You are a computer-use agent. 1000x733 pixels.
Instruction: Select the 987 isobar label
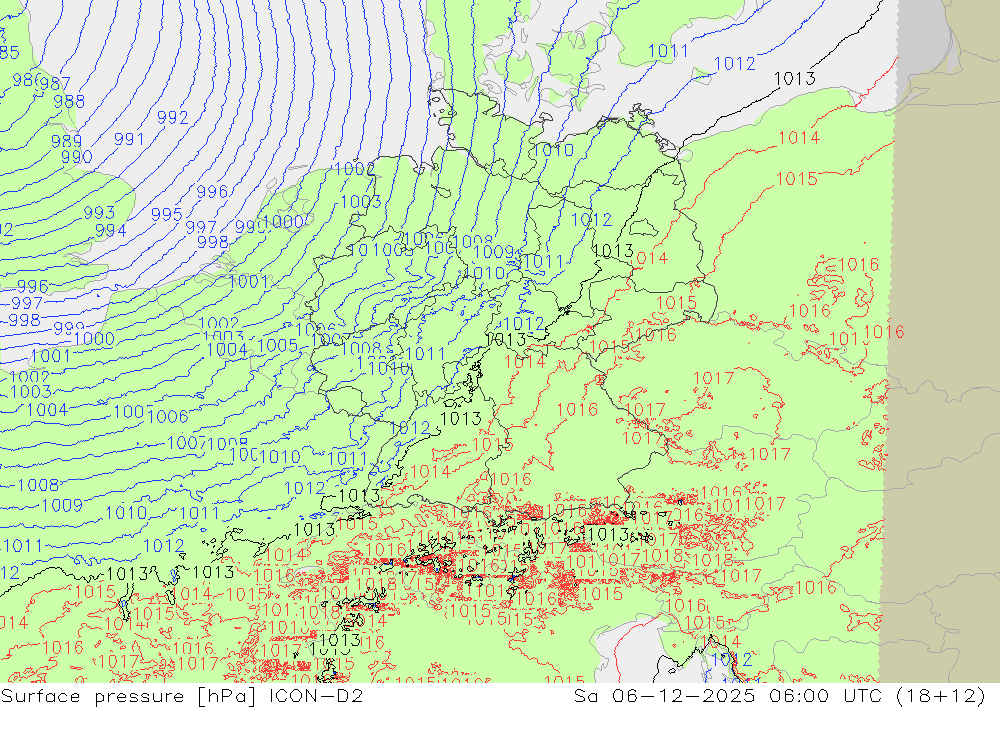[x=55, y=84]
